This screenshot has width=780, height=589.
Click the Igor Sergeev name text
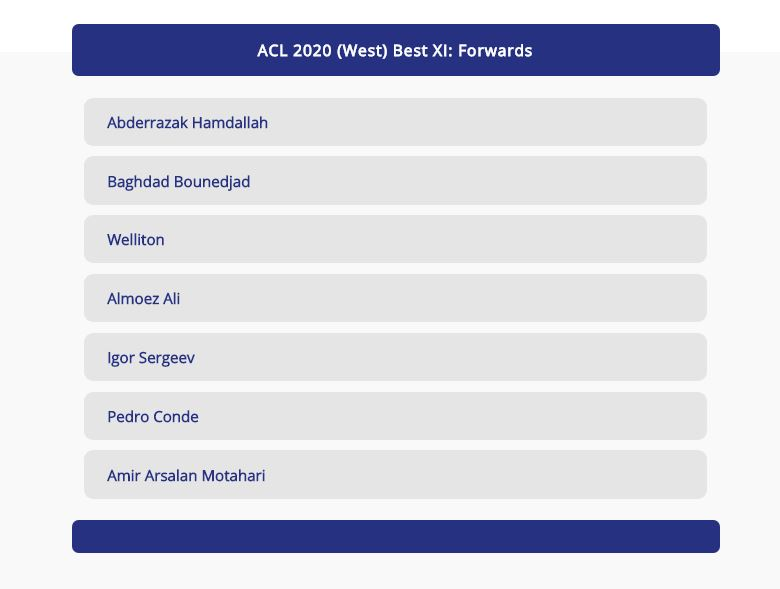coord(151,358)
